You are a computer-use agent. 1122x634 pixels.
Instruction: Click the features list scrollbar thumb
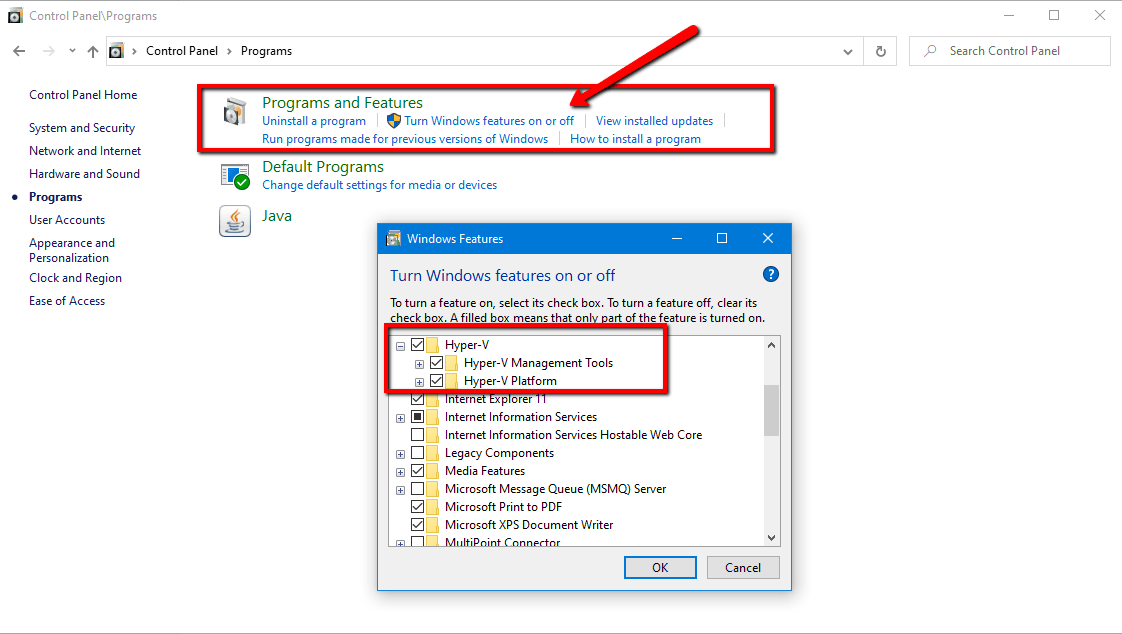coord(771,410)
